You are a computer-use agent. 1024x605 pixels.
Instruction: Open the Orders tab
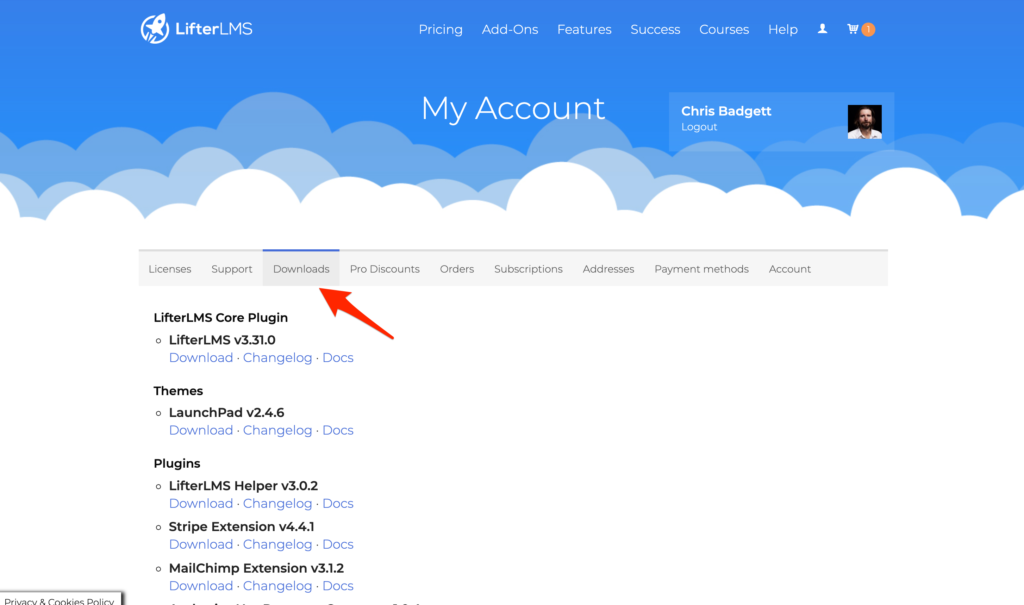pyautogui.click(x=457, y=269)
